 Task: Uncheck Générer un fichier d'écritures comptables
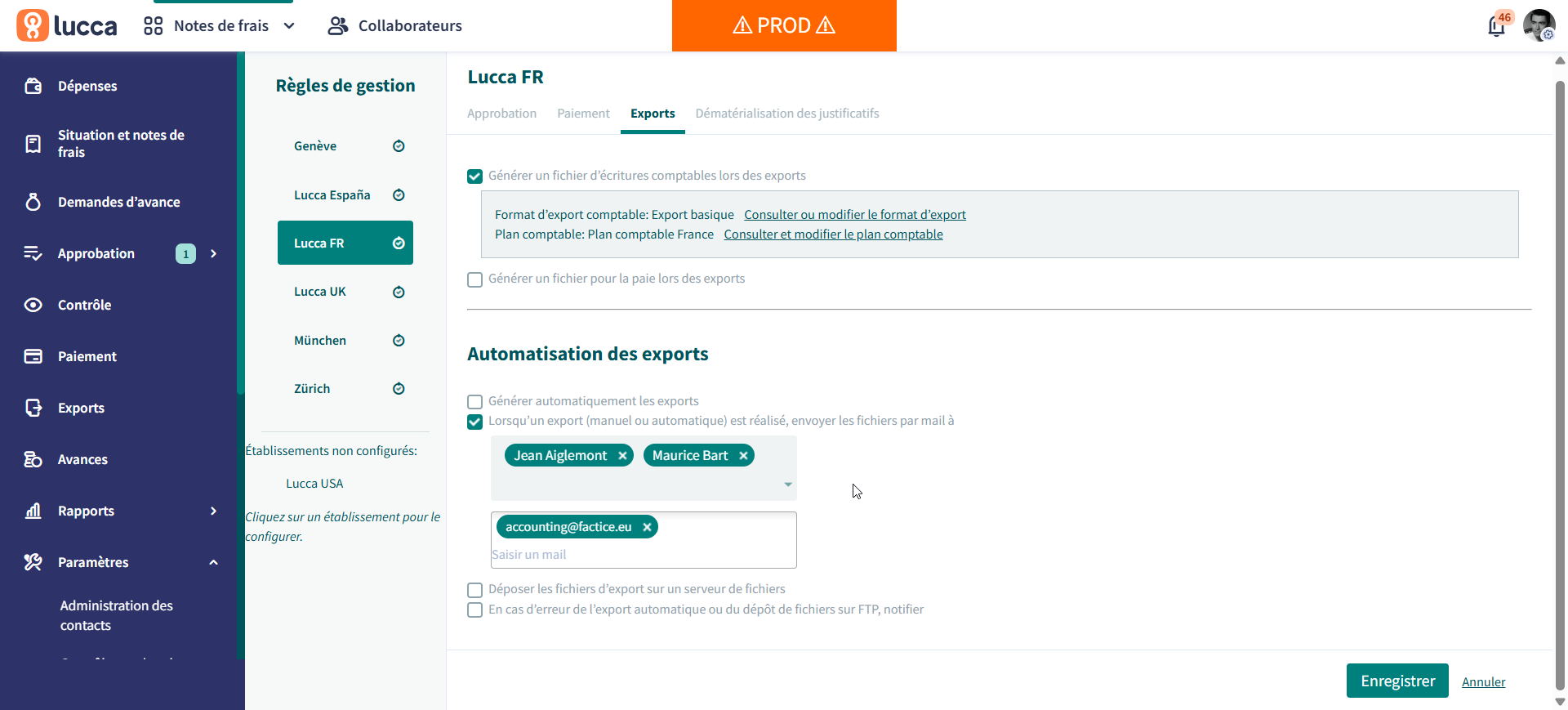tap(474, 176)
